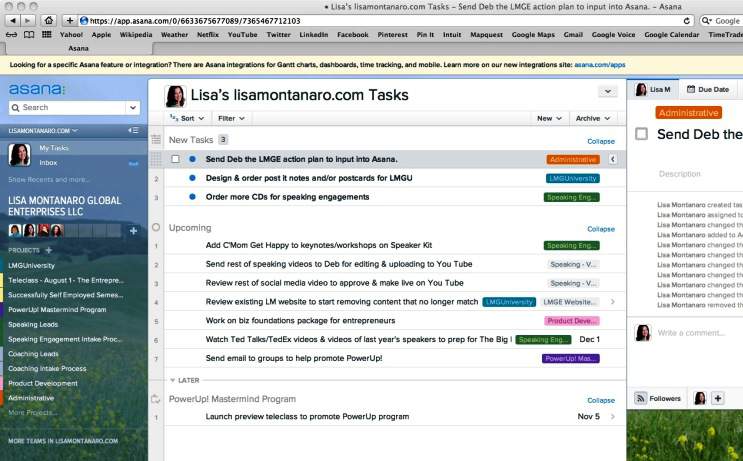Click the plus add-bookmark button beside address bar

[70, 20]
